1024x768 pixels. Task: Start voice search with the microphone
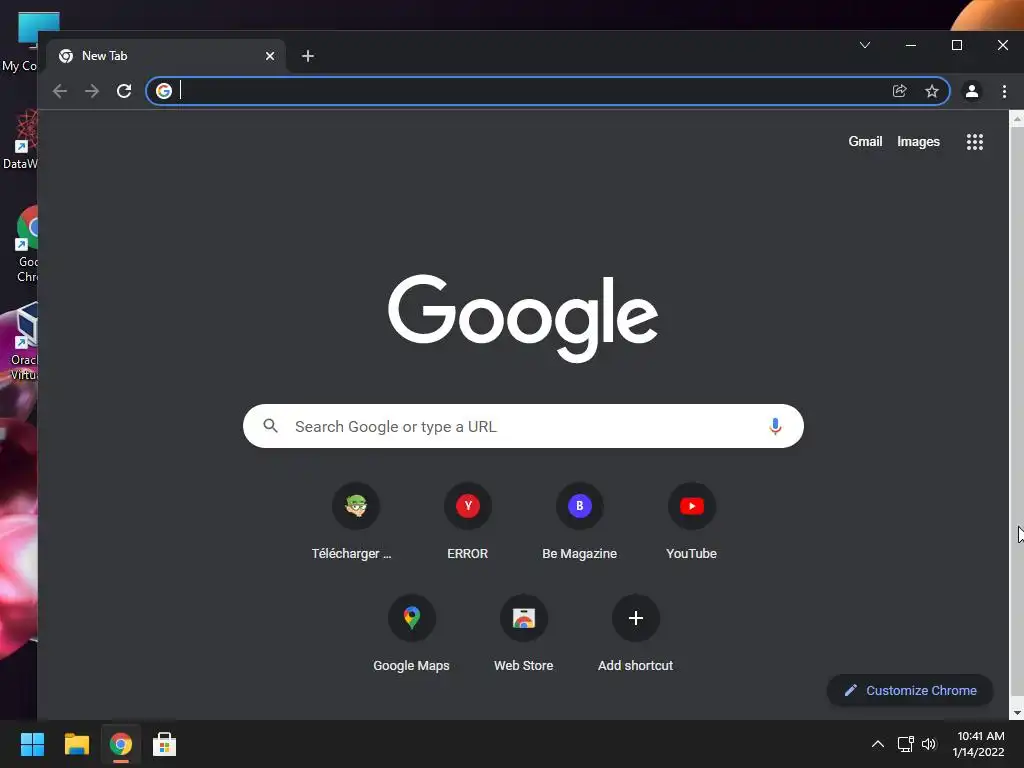click(775, 426)
